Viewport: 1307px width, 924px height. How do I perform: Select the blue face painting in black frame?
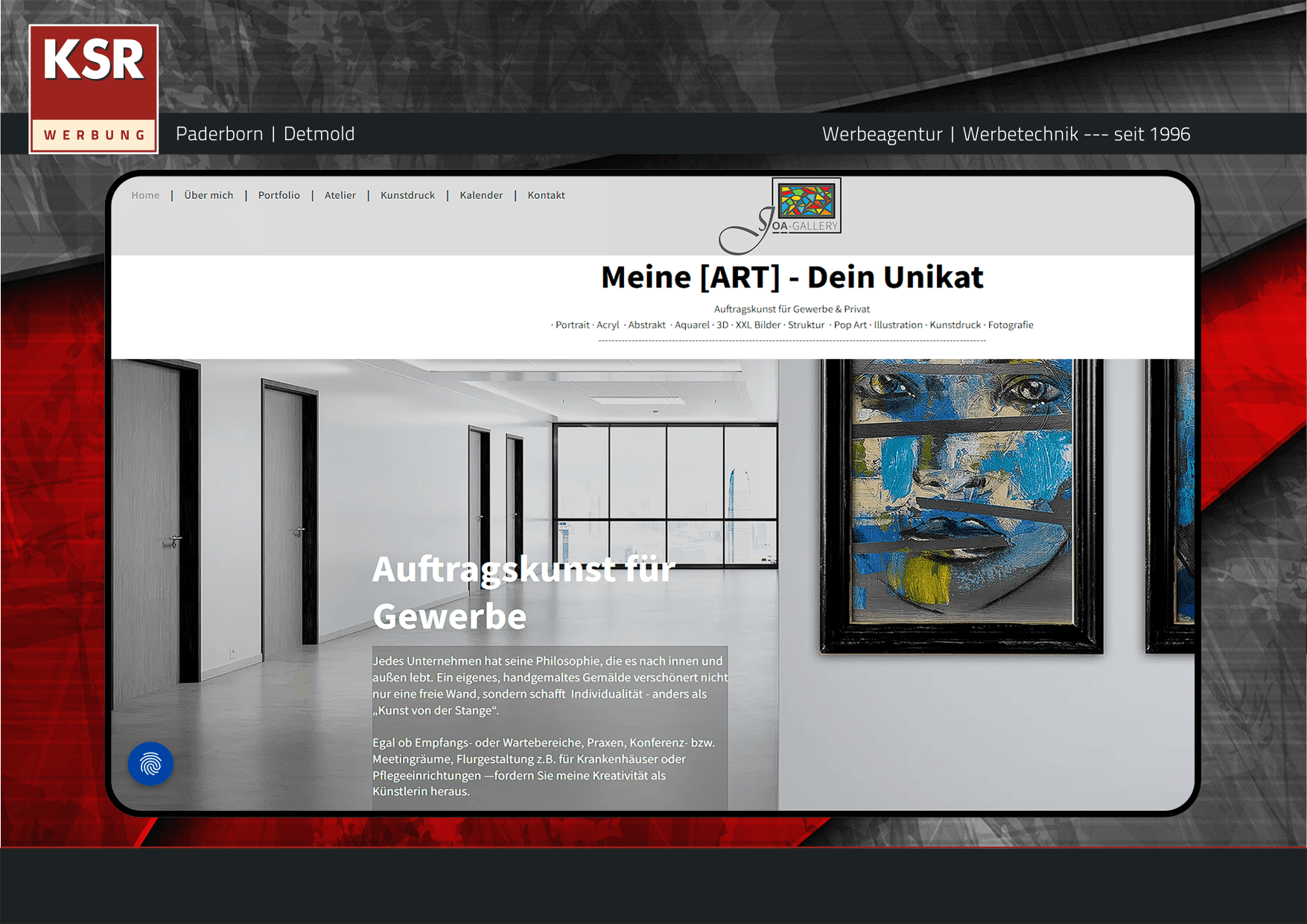tap(961, 506)
